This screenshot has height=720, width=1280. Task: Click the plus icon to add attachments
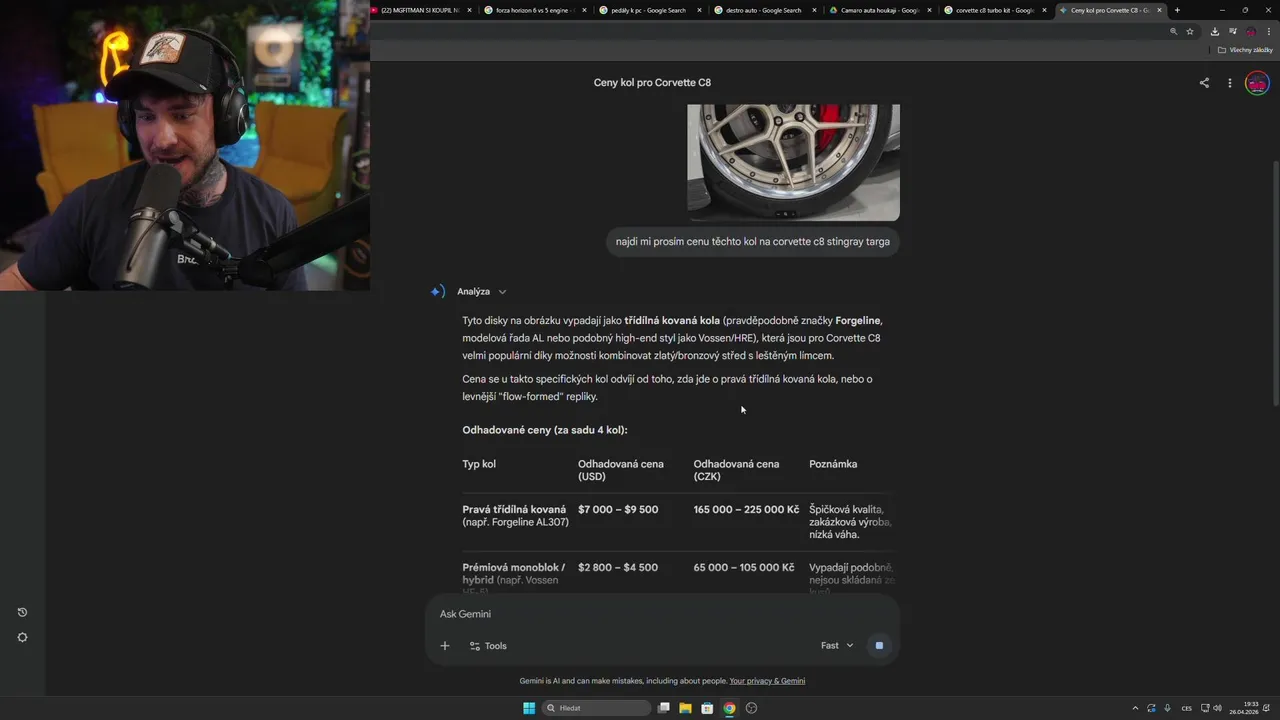click(x=445, y=646)
